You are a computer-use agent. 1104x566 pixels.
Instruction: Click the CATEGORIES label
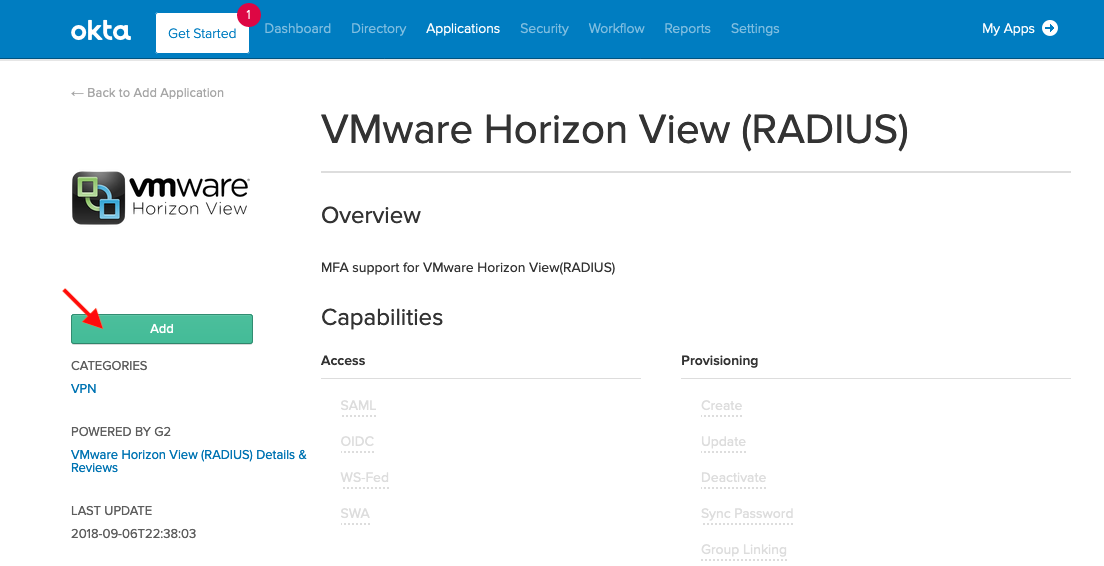coord(109,366)
